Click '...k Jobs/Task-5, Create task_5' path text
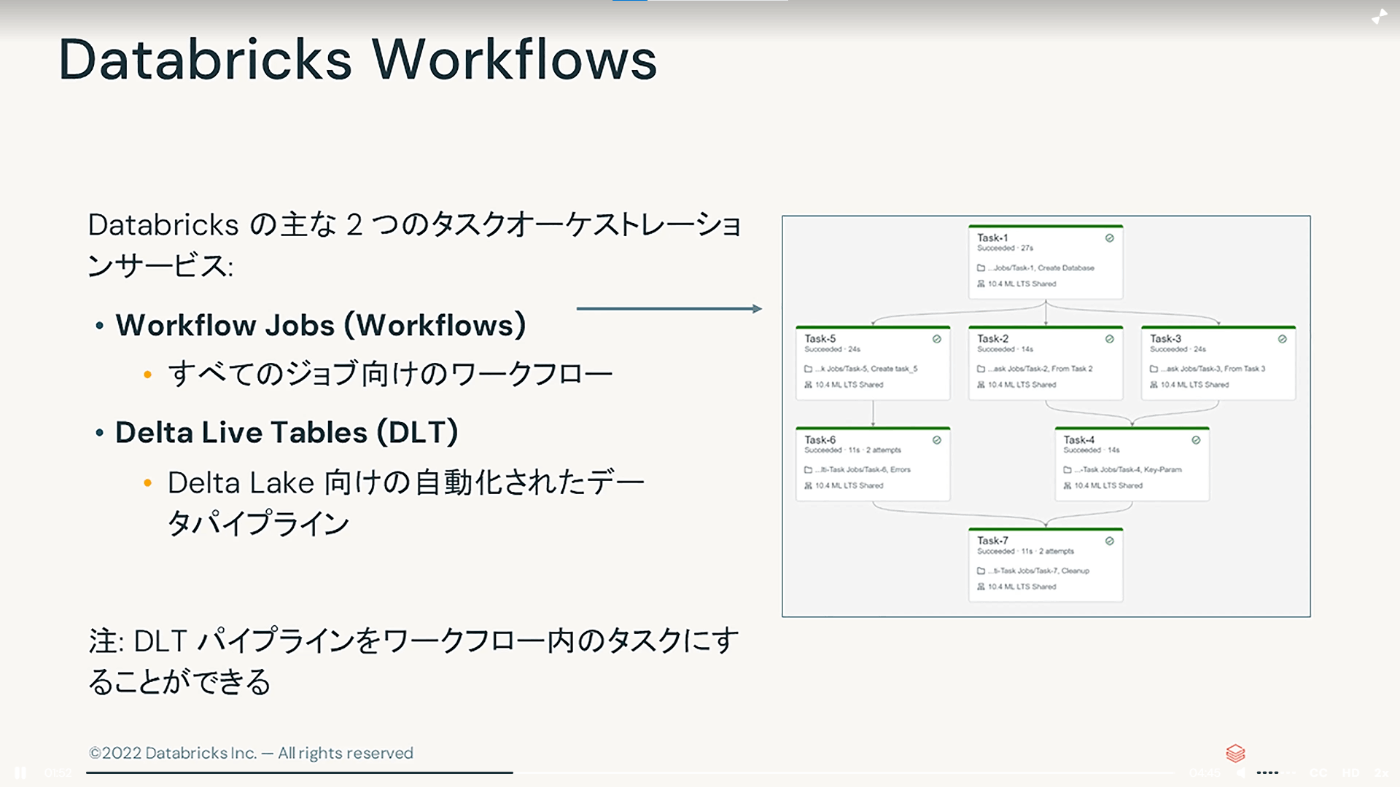This screenshot has height=787, width=1400. (x=867, y=369)
